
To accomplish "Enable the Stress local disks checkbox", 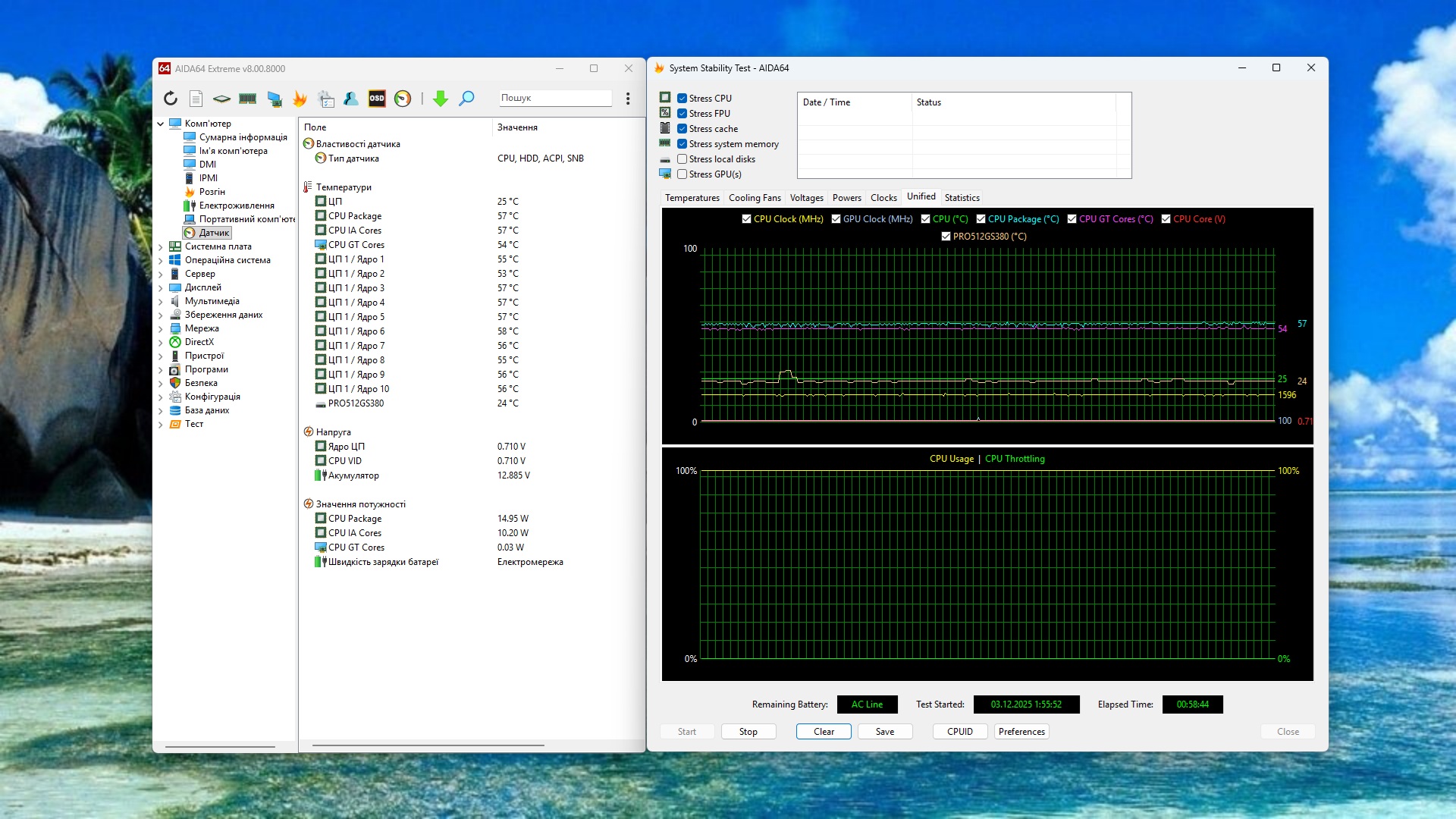I will click(x=682, y=159).
